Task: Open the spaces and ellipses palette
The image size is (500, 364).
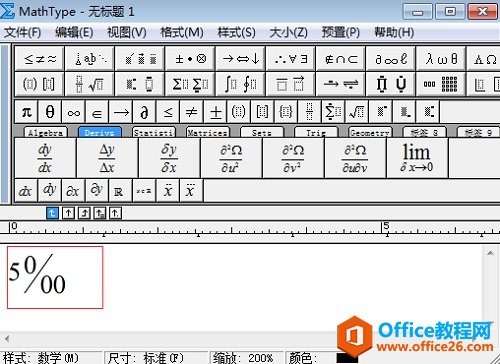Action: click(90, 59)
